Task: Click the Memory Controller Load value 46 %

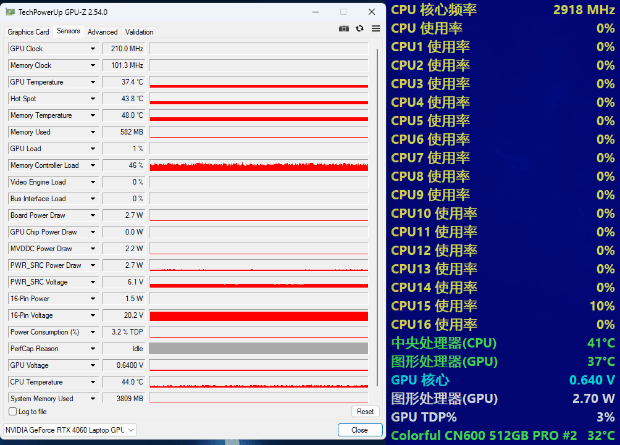Action: pyautogui.click(x=124, y=165)
